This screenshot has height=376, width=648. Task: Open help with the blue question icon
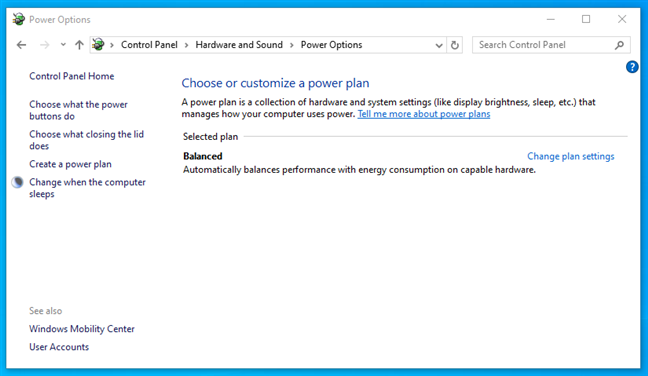[x=632, y=67]
